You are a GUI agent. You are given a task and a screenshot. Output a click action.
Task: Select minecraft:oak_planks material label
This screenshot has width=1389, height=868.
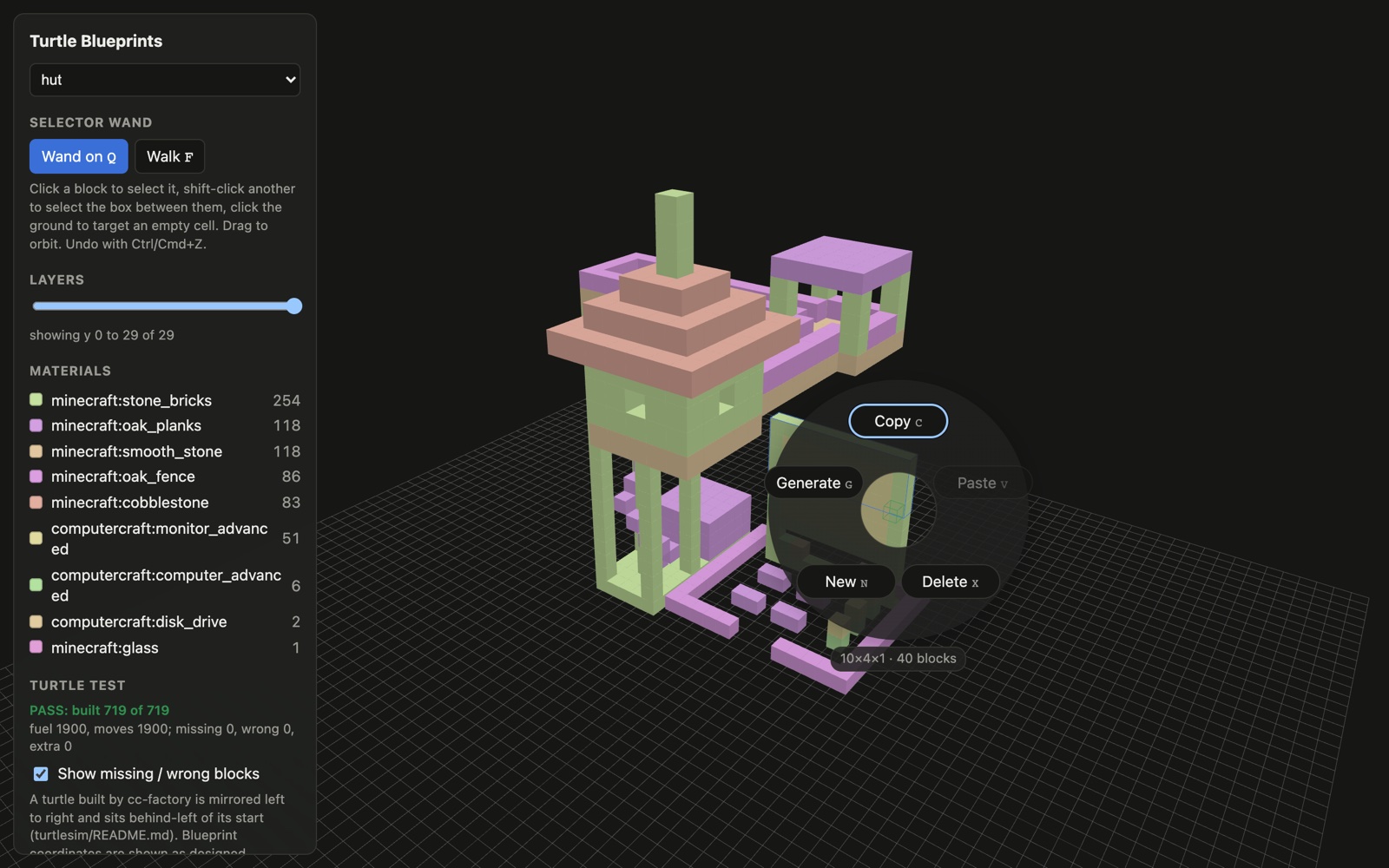tap(126, 425)
